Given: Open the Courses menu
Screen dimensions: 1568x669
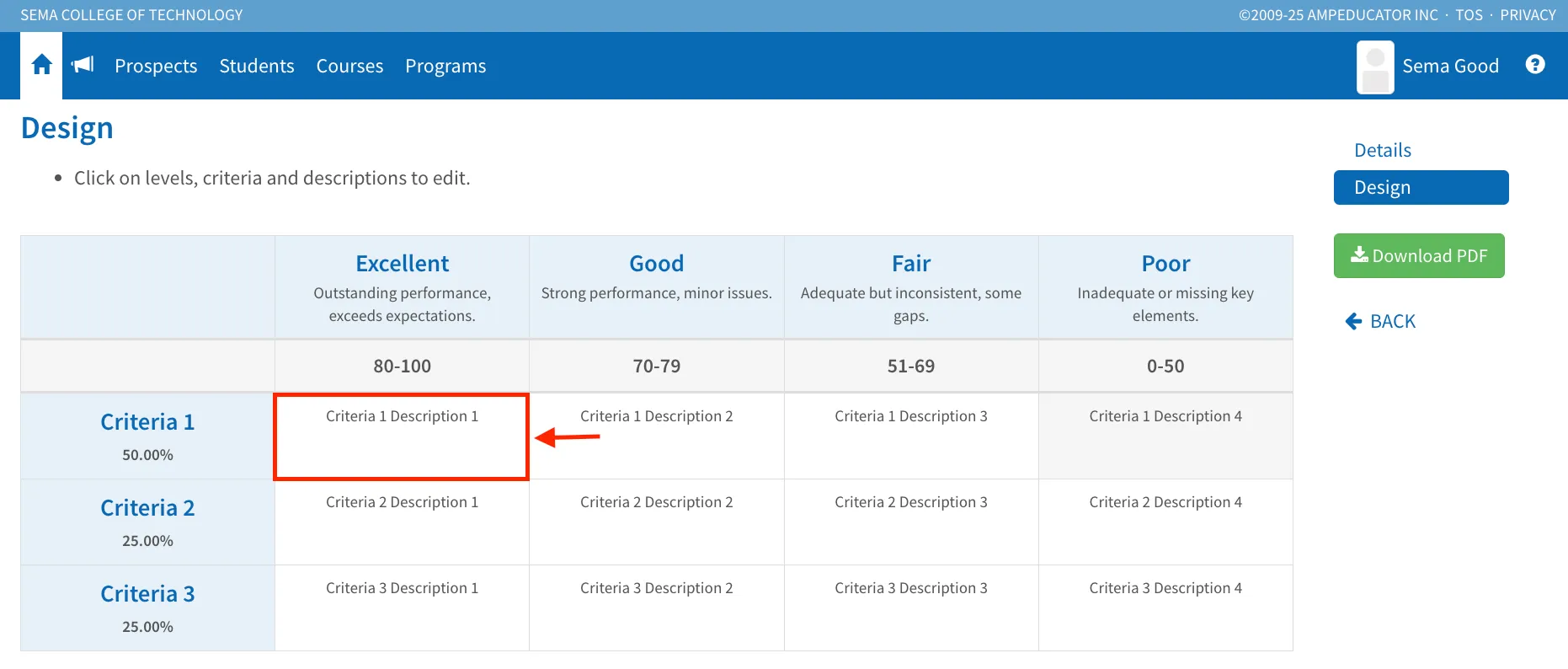Looking at the screenshot, I should click(x=349, y=66).
